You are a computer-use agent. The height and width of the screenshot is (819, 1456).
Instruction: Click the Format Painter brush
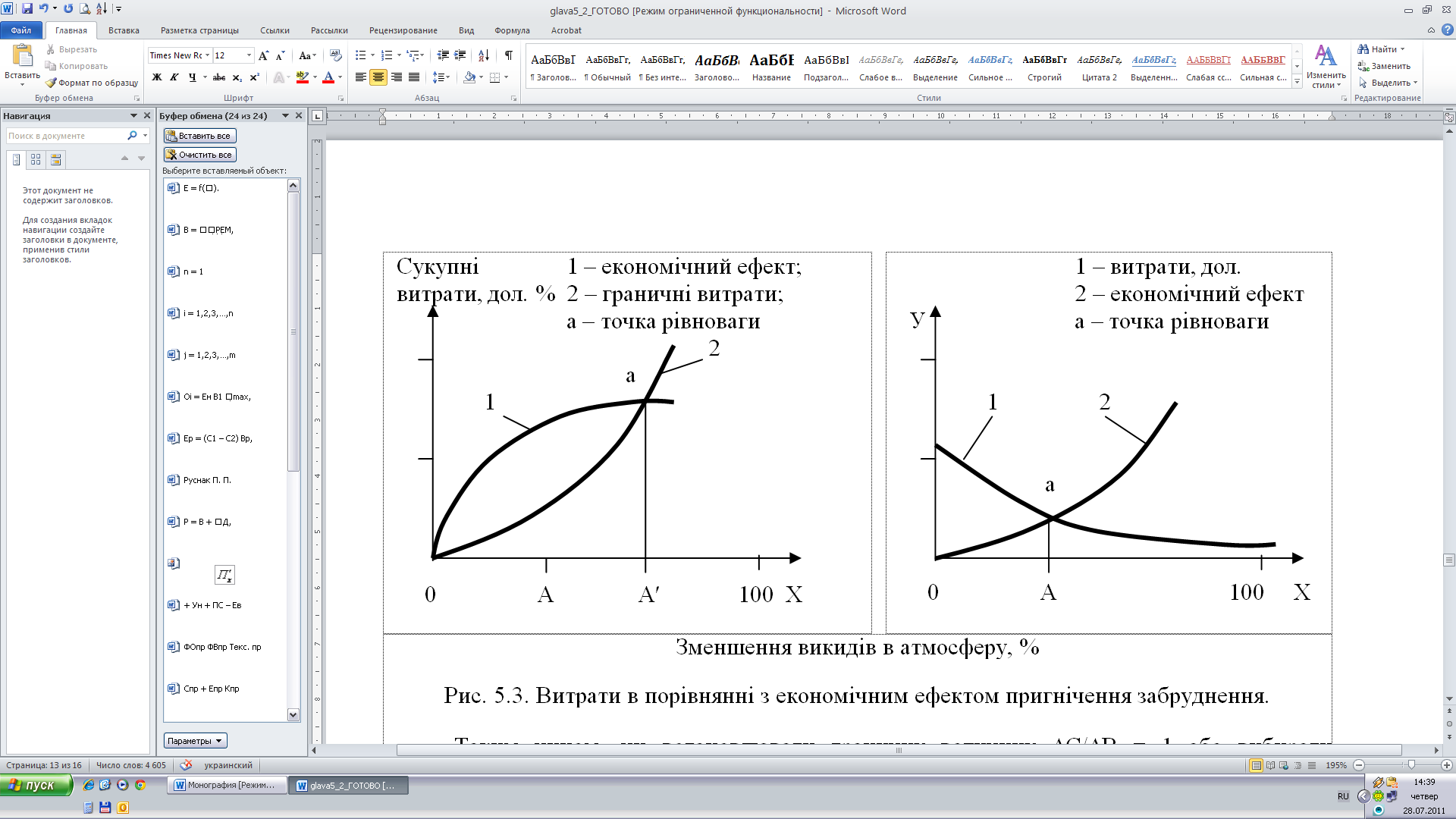(x=51, y=83)
